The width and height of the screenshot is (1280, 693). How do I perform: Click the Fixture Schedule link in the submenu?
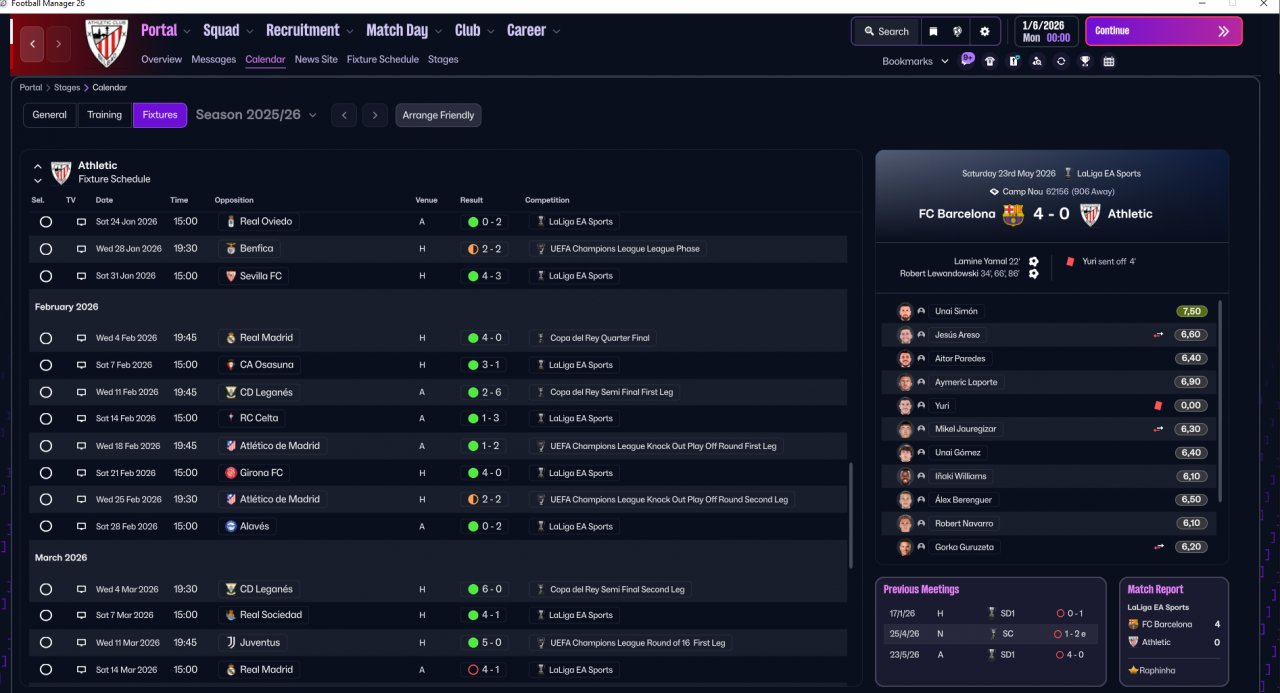(383, 59)
